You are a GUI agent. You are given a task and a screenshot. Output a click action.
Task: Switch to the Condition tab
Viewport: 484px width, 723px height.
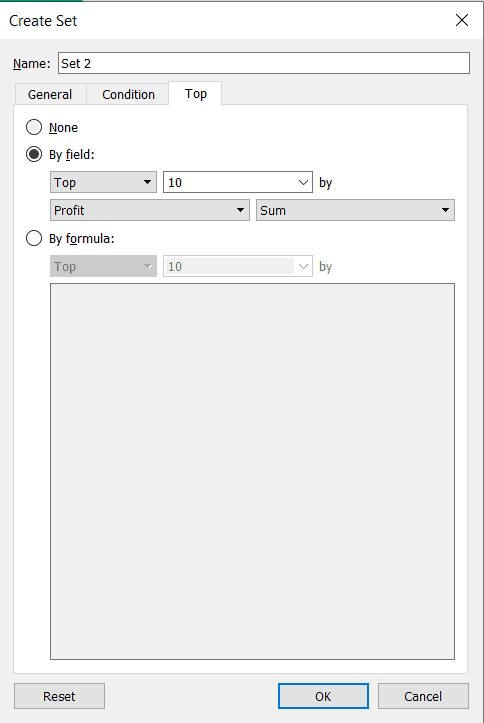tap(128, 94)
